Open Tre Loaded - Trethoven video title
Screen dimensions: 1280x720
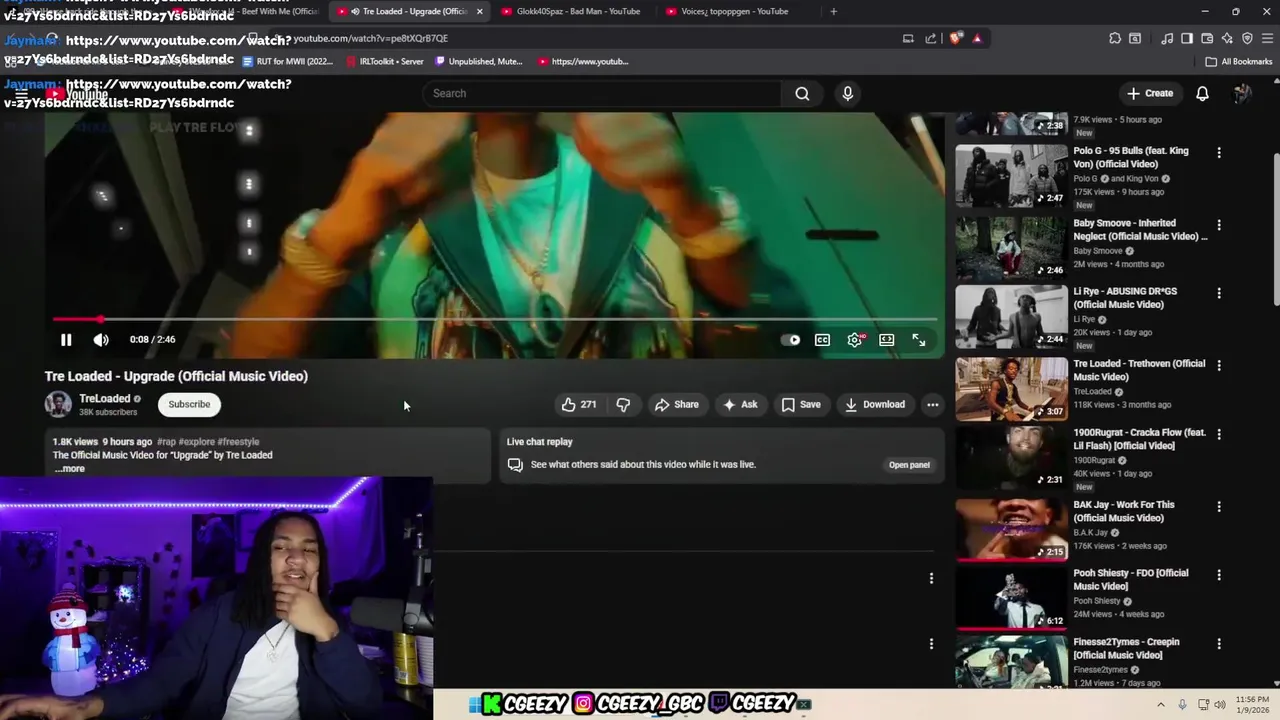tap(1139, 370)
